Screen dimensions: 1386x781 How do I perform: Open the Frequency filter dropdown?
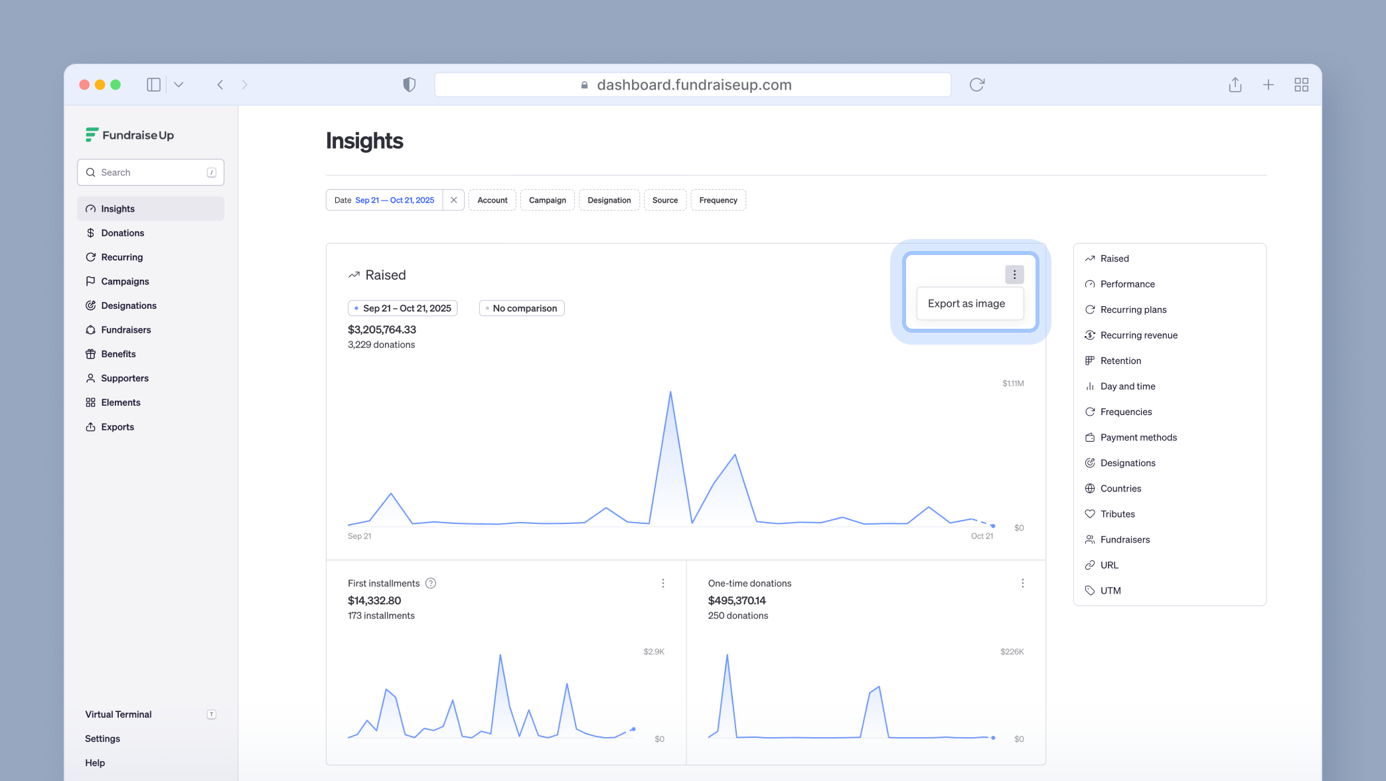[718, 200]
